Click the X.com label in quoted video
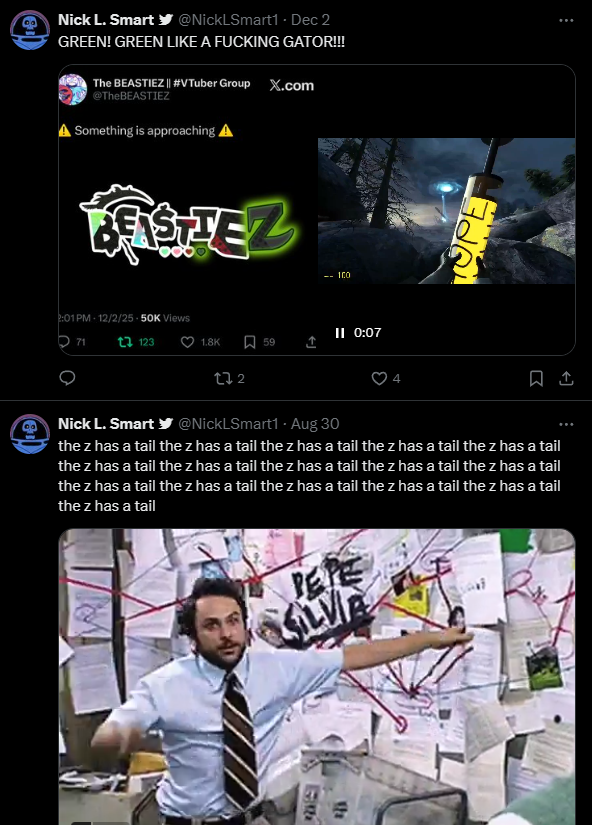 tap(292, 85)
